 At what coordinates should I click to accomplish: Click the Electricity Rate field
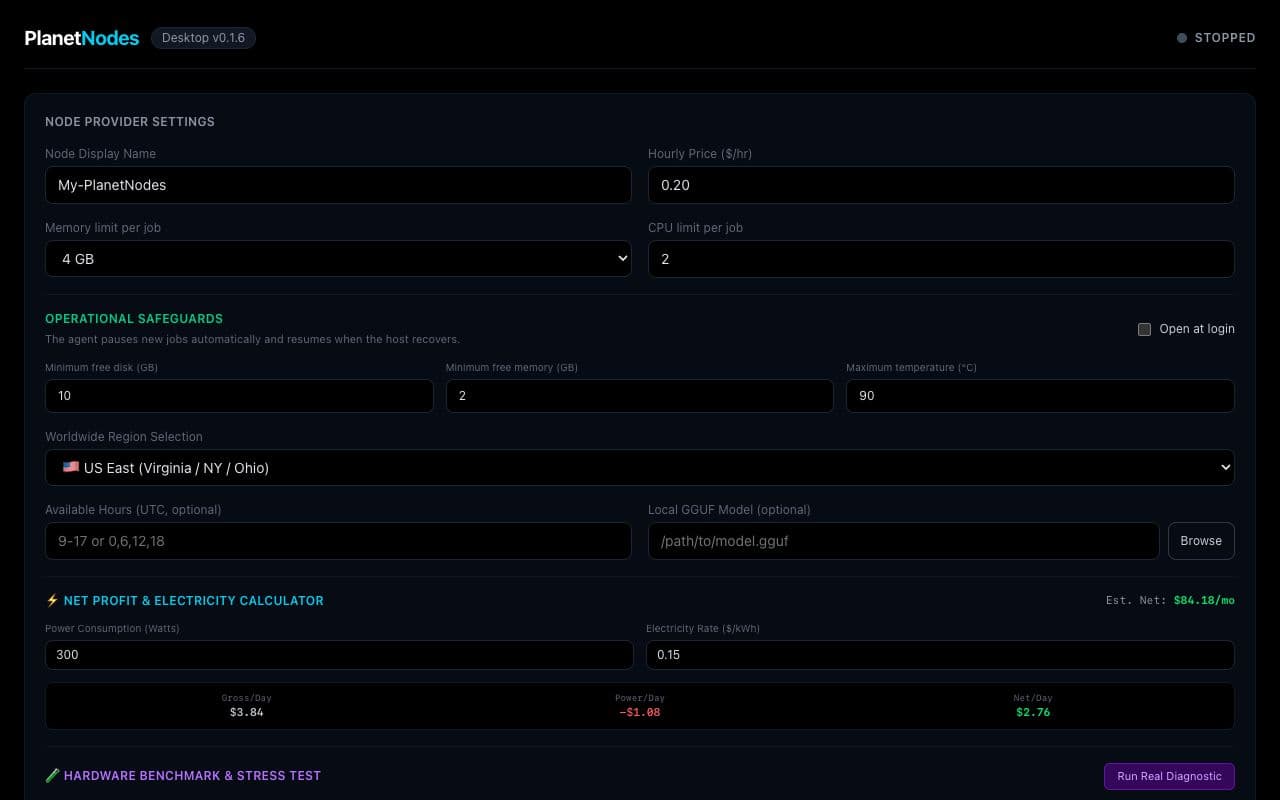click(940, 655)
